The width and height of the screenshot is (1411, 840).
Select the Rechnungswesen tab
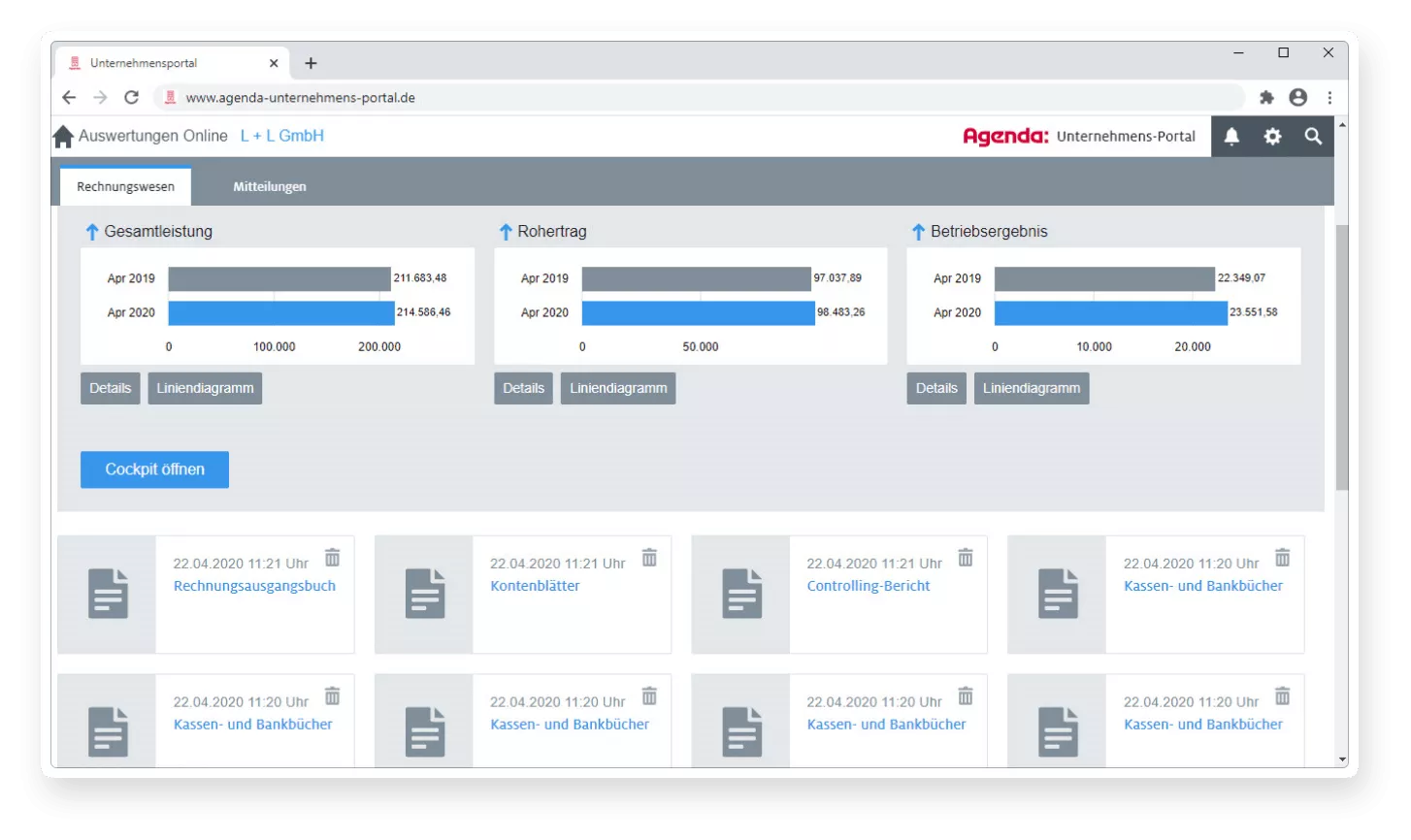126,186
